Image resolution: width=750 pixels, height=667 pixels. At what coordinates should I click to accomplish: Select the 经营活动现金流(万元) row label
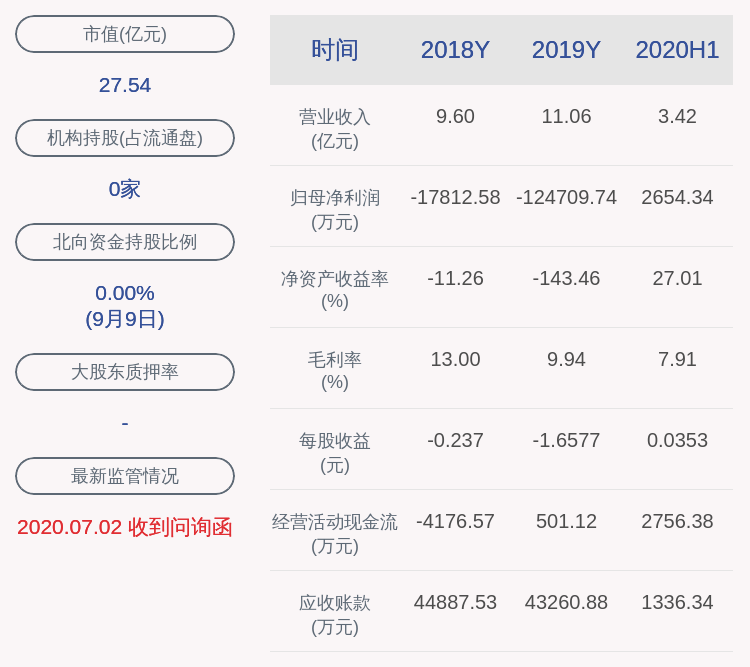click(335, 533)
